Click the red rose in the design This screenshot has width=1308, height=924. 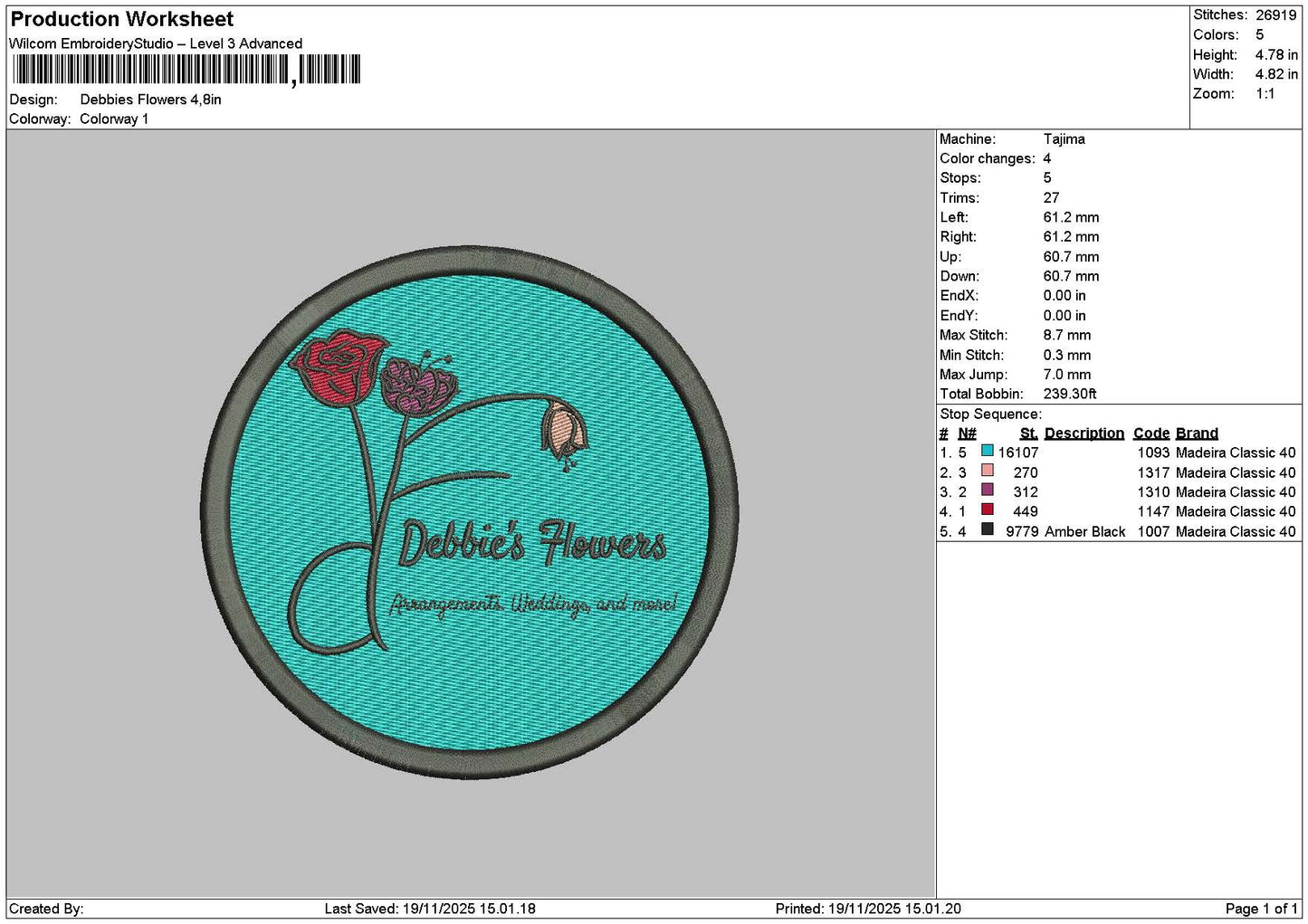pos(338,367)
